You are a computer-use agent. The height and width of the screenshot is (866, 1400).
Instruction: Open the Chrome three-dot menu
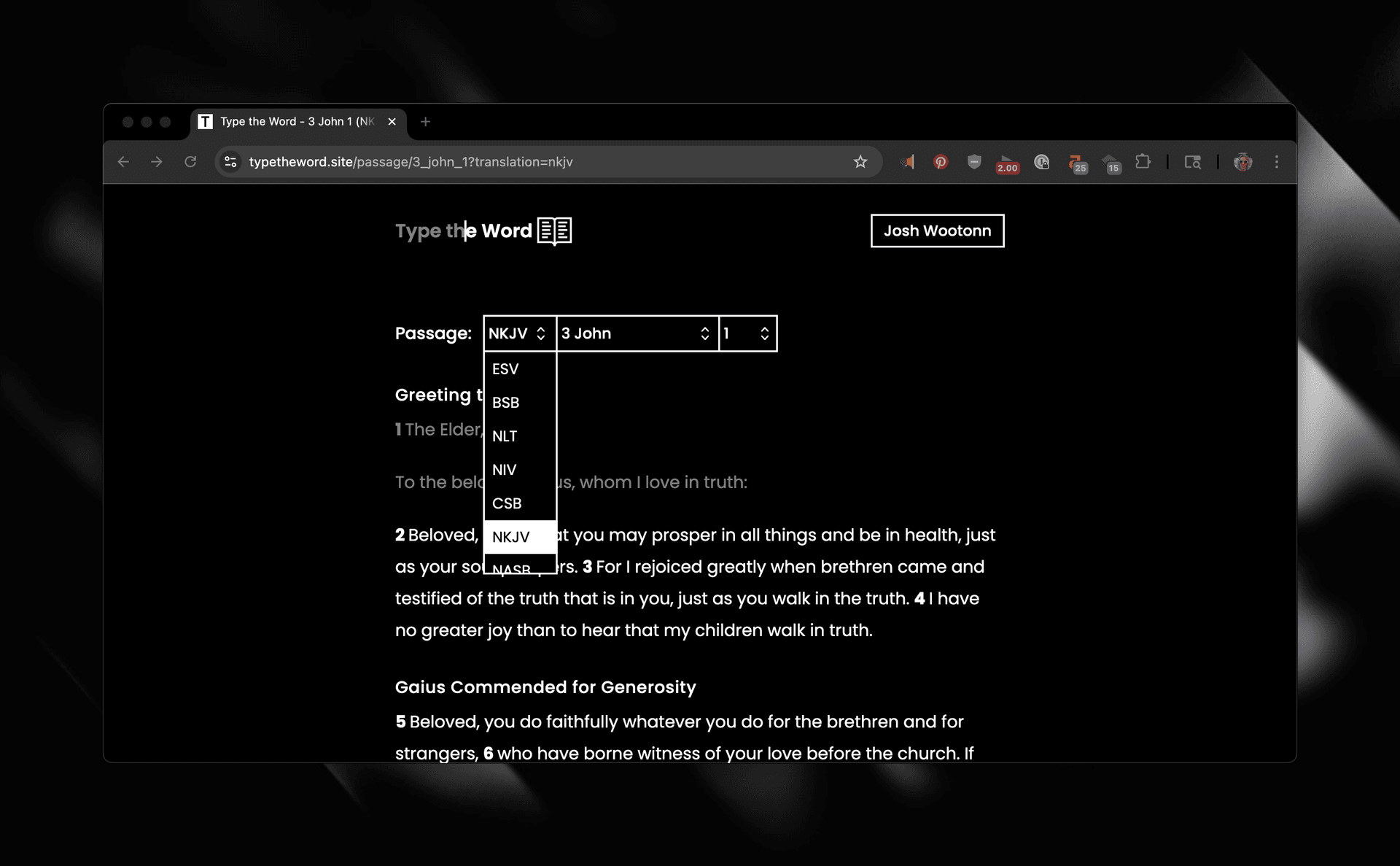[x=1276, y=162]
